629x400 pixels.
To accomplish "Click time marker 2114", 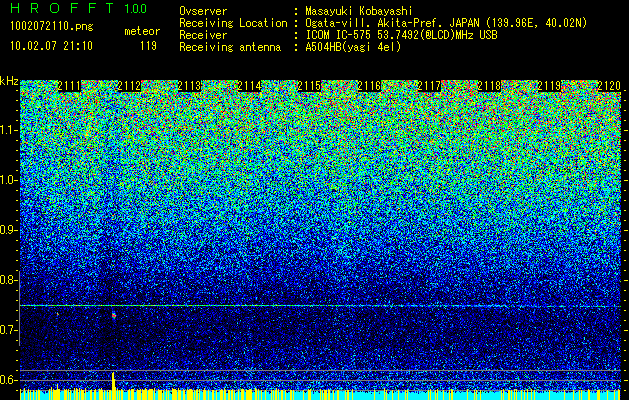I will tap(250, 86).
